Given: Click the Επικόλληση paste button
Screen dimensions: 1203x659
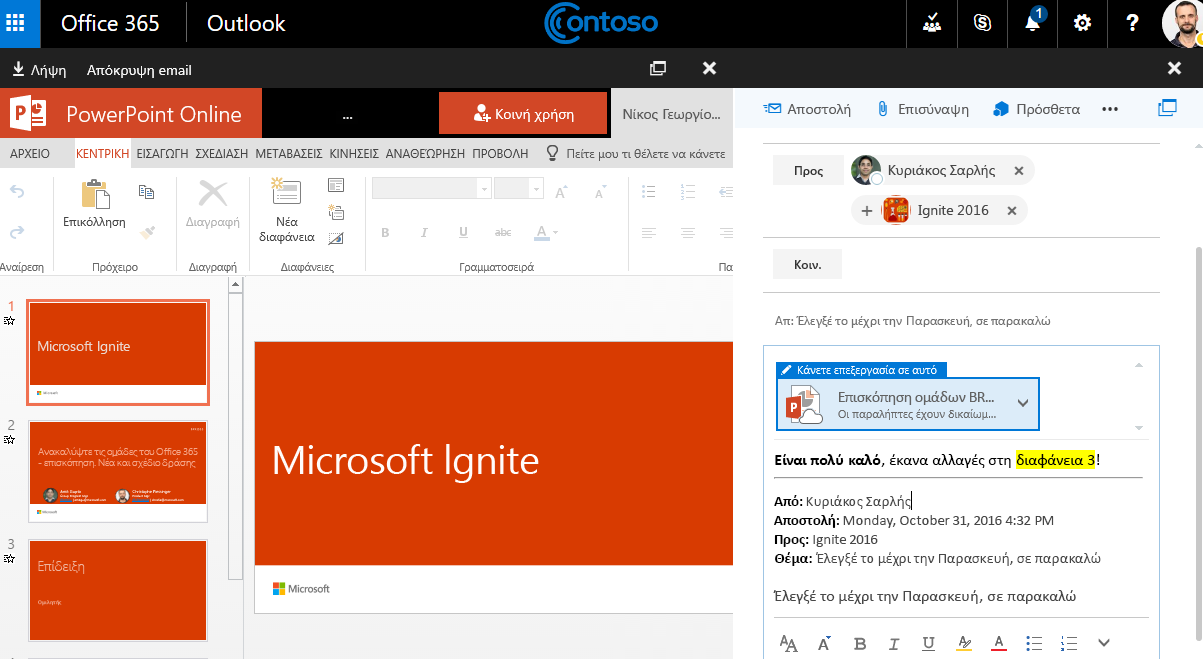Looking at the screenshot, I should point(94,206).
